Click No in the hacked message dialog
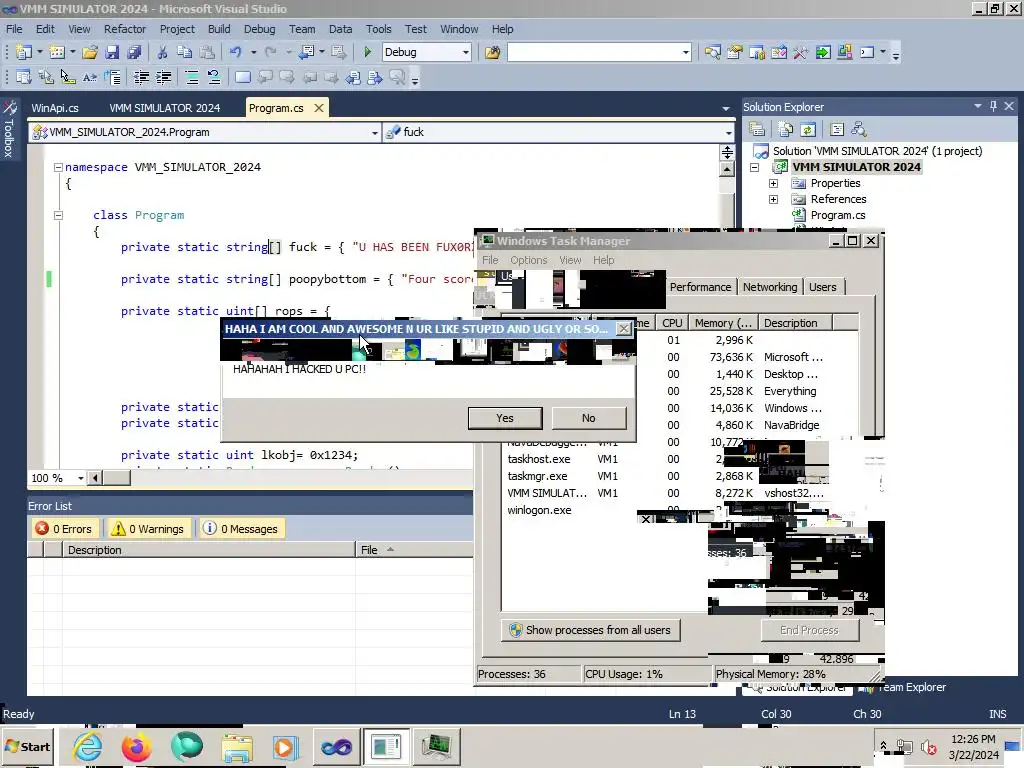This screenshot has height=768, width=1024. coord(588,418)
